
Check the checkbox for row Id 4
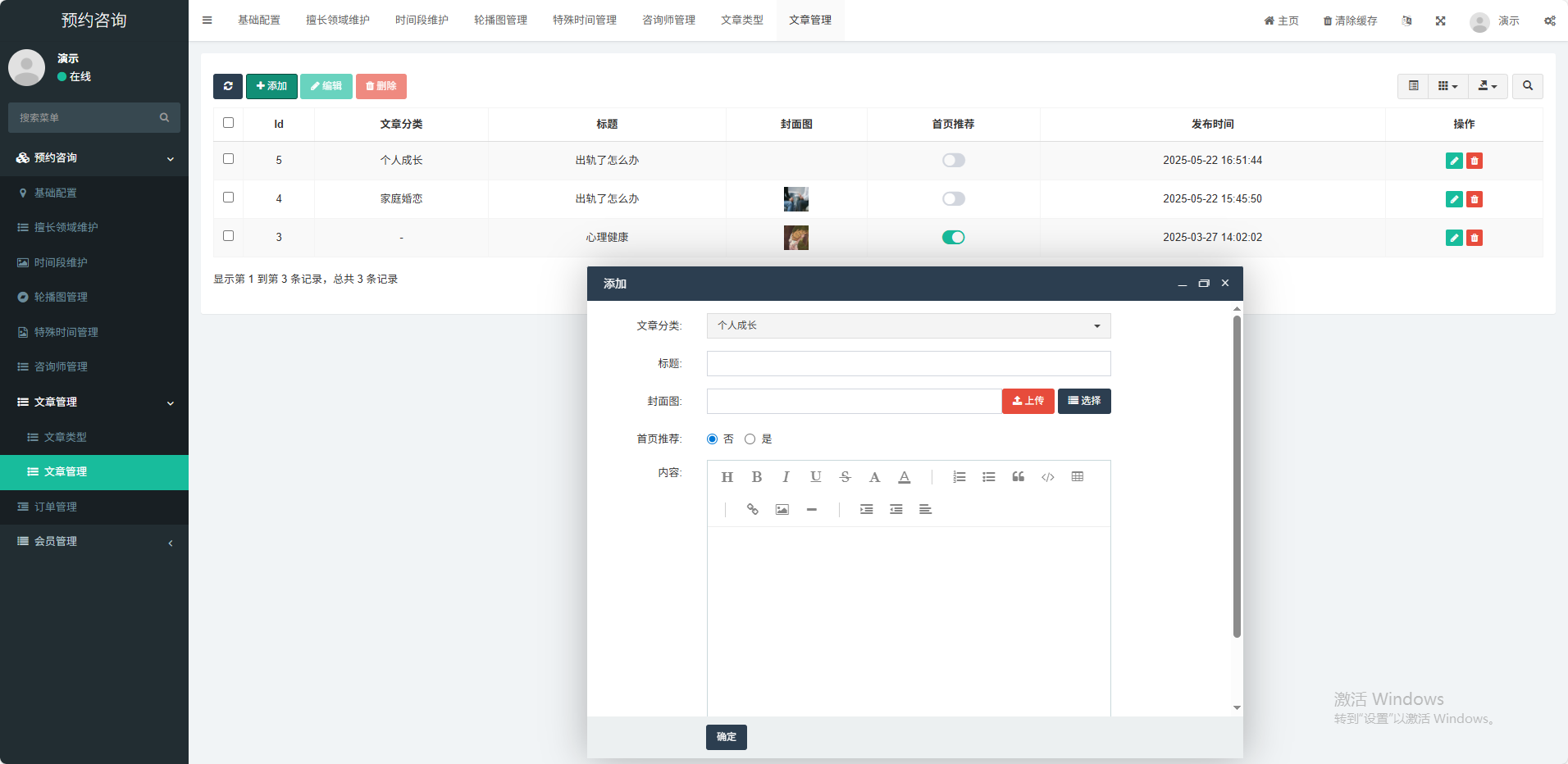[228, 198]
